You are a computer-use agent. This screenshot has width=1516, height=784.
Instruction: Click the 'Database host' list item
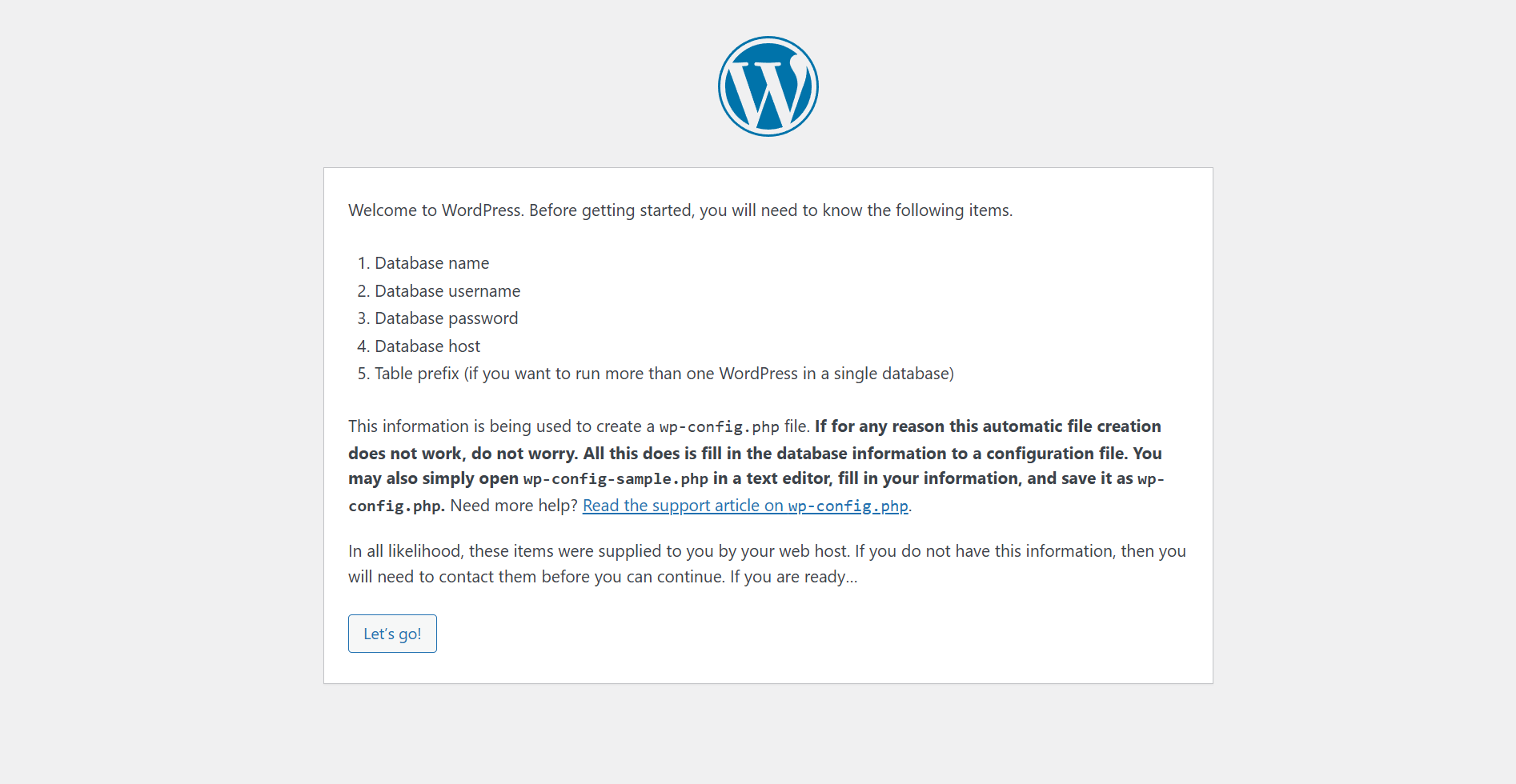427,346
